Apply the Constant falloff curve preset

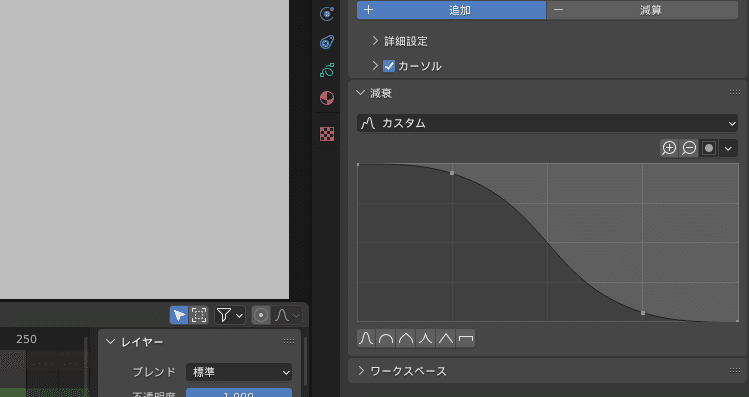coord(465,338)
